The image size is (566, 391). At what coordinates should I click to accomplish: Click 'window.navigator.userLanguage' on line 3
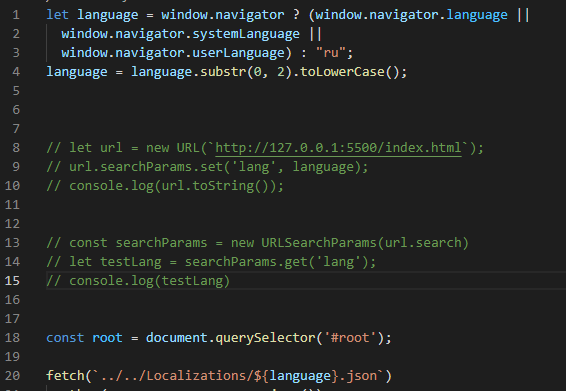click(x=173, y=53)
